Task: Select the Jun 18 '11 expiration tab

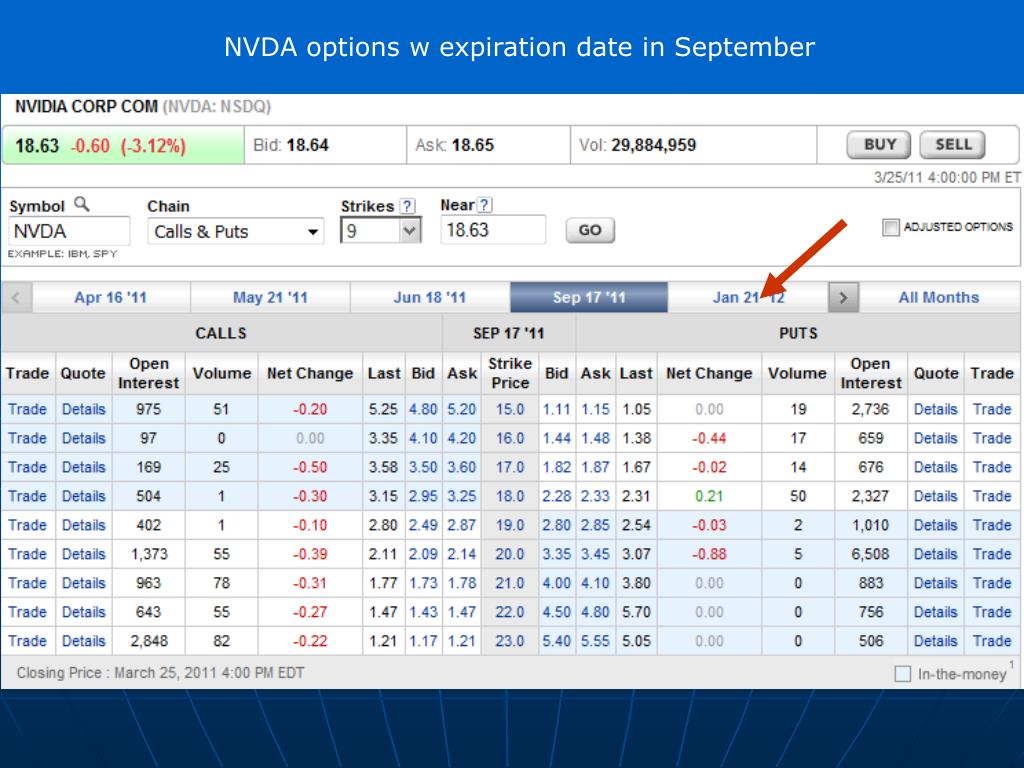Action: [x=430, y=298]
